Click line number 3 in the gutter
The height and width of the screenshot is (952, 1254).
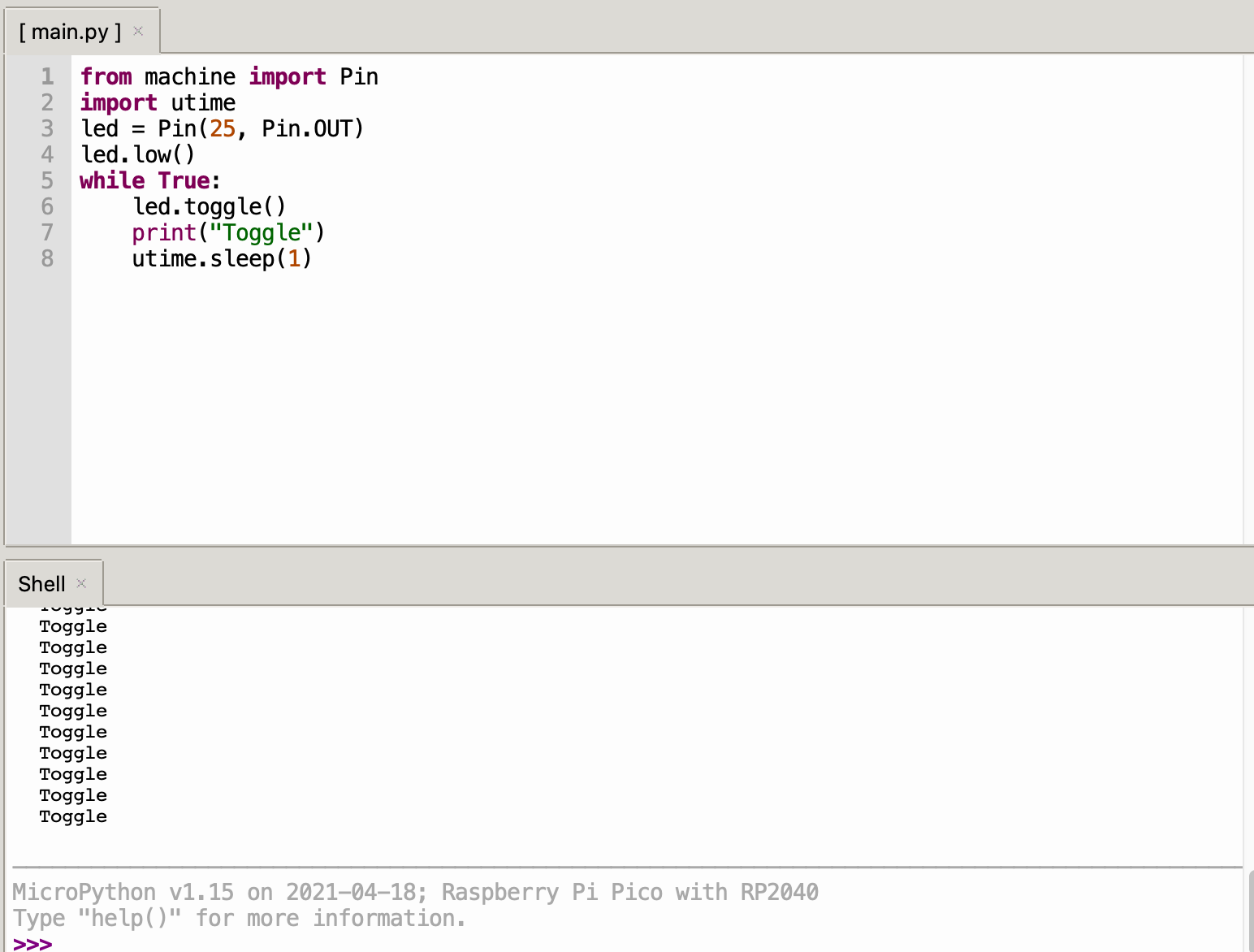(47, 128)
